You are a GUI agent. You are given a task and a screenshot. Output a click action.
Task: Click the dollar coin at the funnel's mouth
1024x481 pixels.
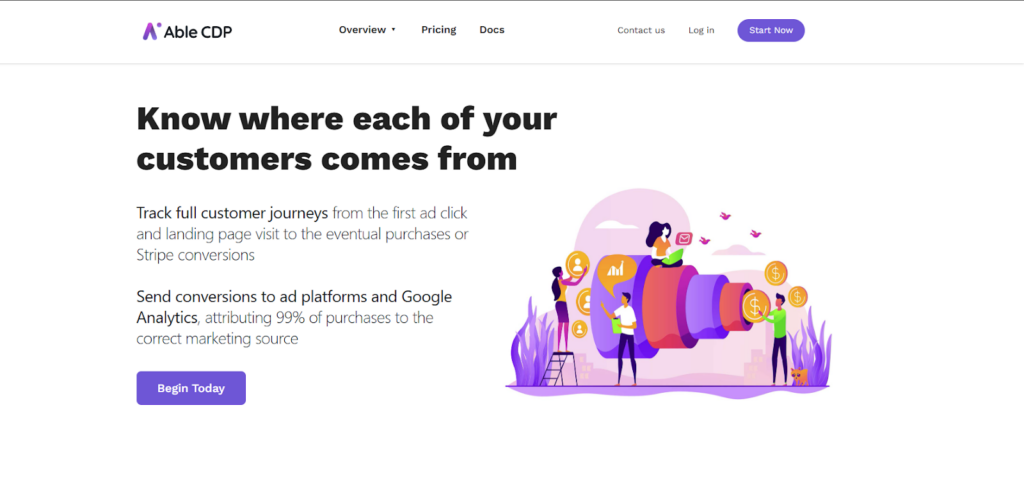pyautogui.click(x=756, y=303)
